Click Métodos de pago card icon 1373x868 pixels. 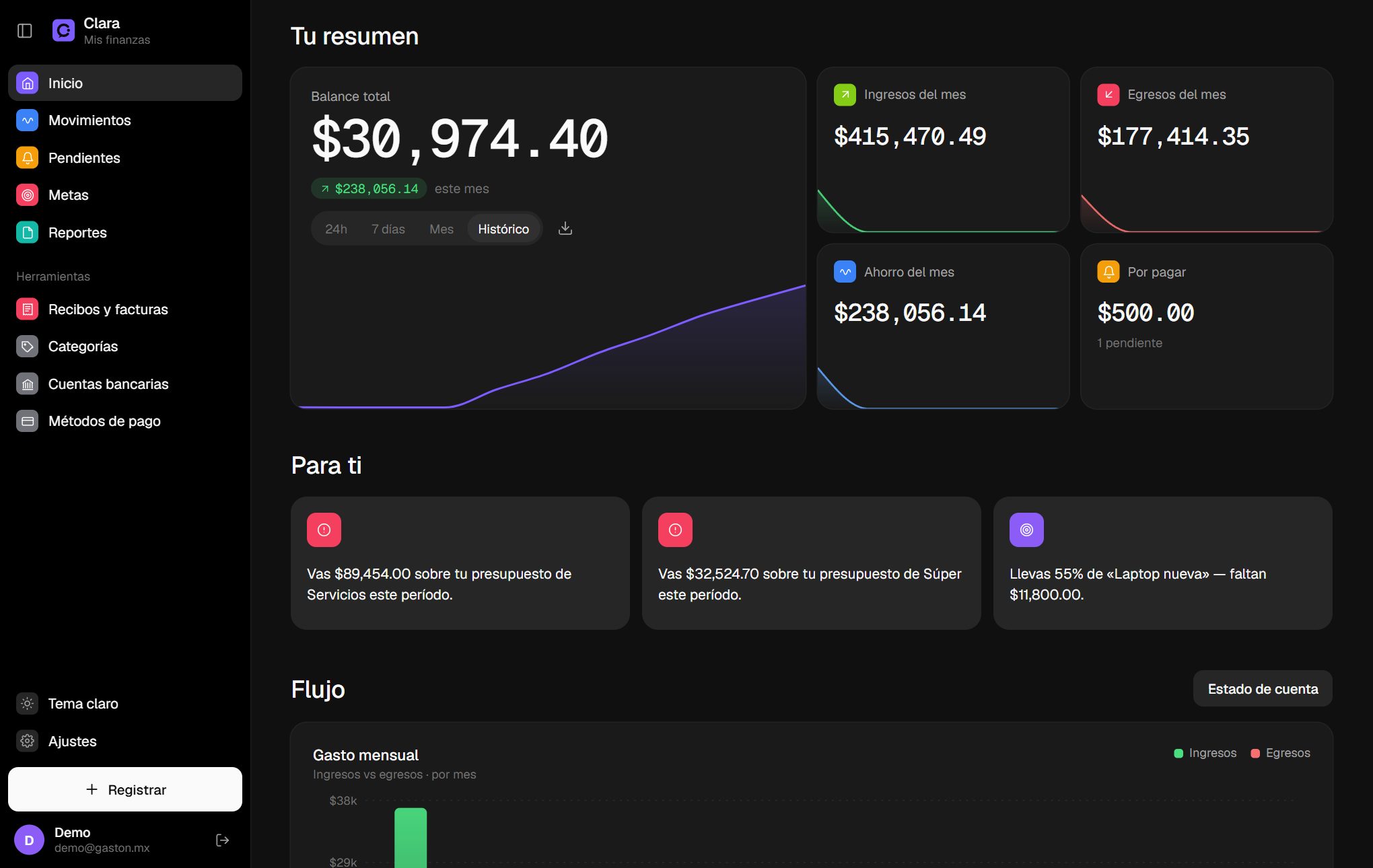point(28,421)
